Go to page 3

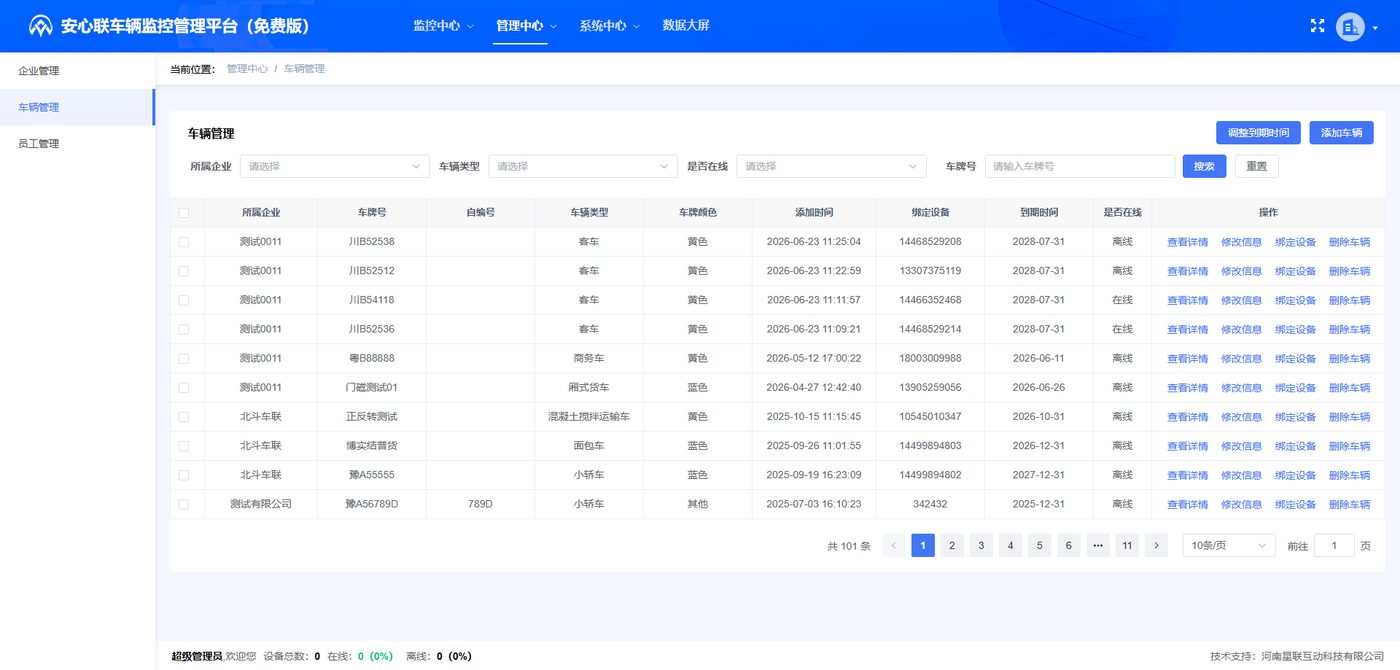pyautogui.click(x=981, y=545)
